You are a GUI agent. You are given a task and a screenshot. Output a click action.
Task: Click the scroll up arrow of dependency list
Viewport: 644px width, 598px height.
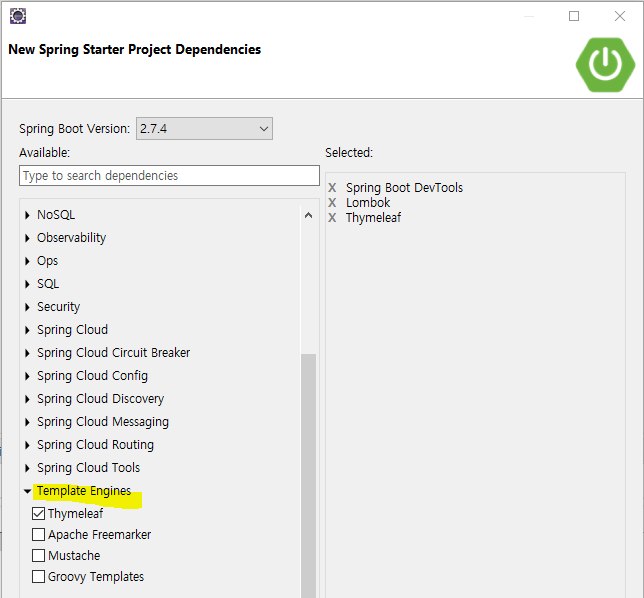tap(308, 215)
